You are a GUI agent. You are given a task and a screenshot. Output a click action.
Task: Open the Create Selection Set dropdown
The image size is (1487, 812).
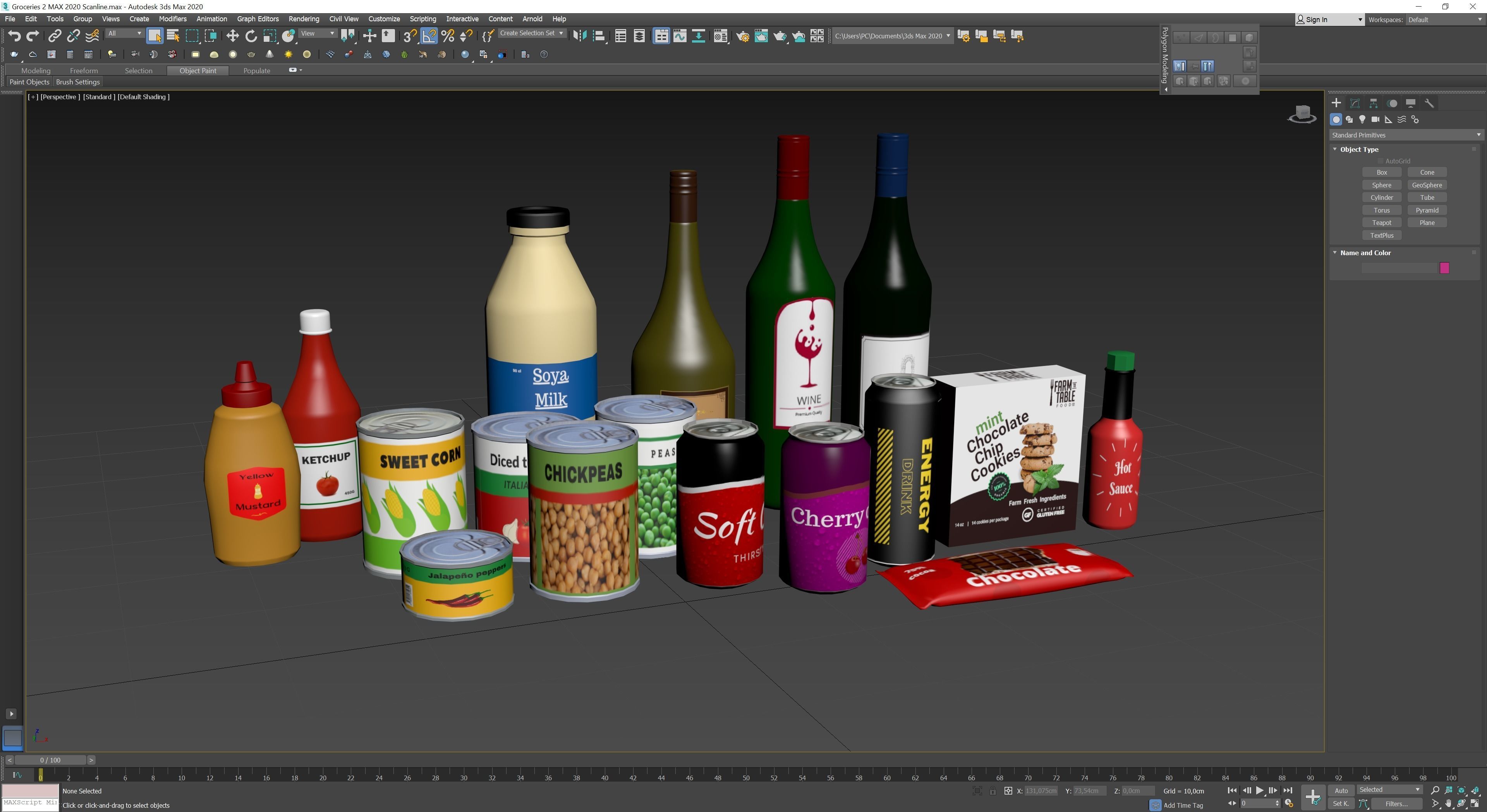pyautogui.click(x=531, y=33)
